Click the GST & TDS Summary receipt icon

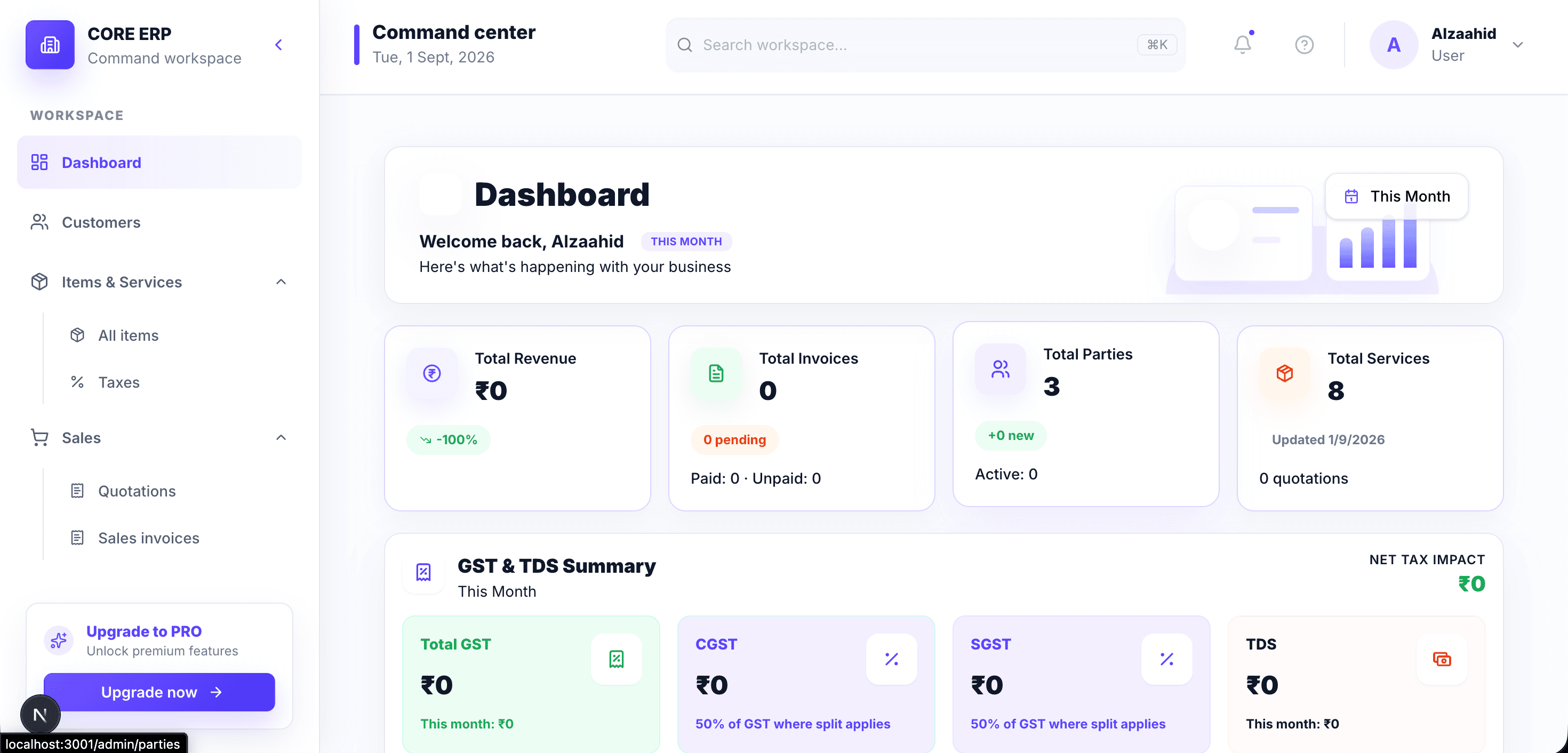423,572
